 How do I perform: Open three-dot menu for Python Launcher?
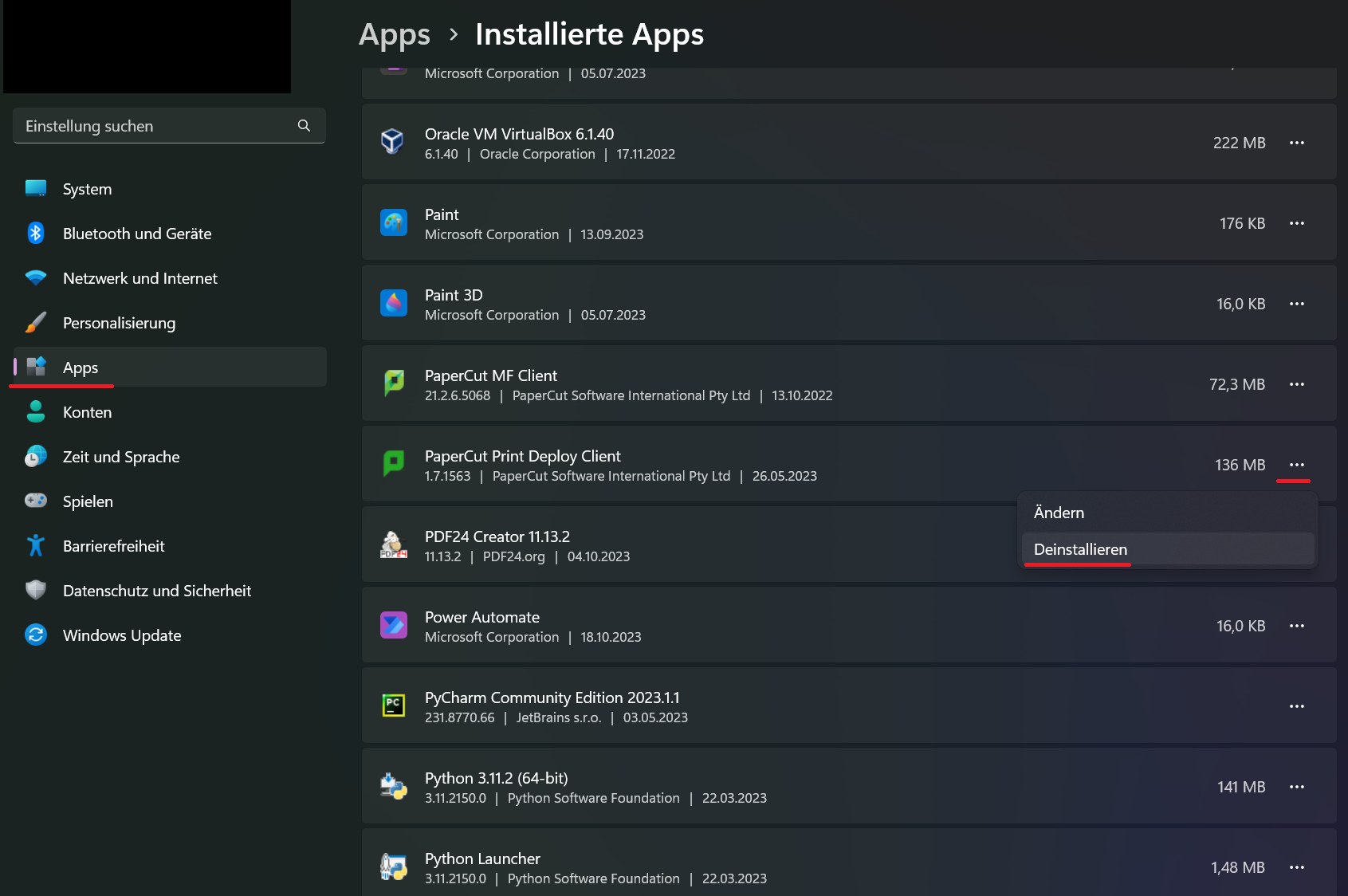point(1297,867)
